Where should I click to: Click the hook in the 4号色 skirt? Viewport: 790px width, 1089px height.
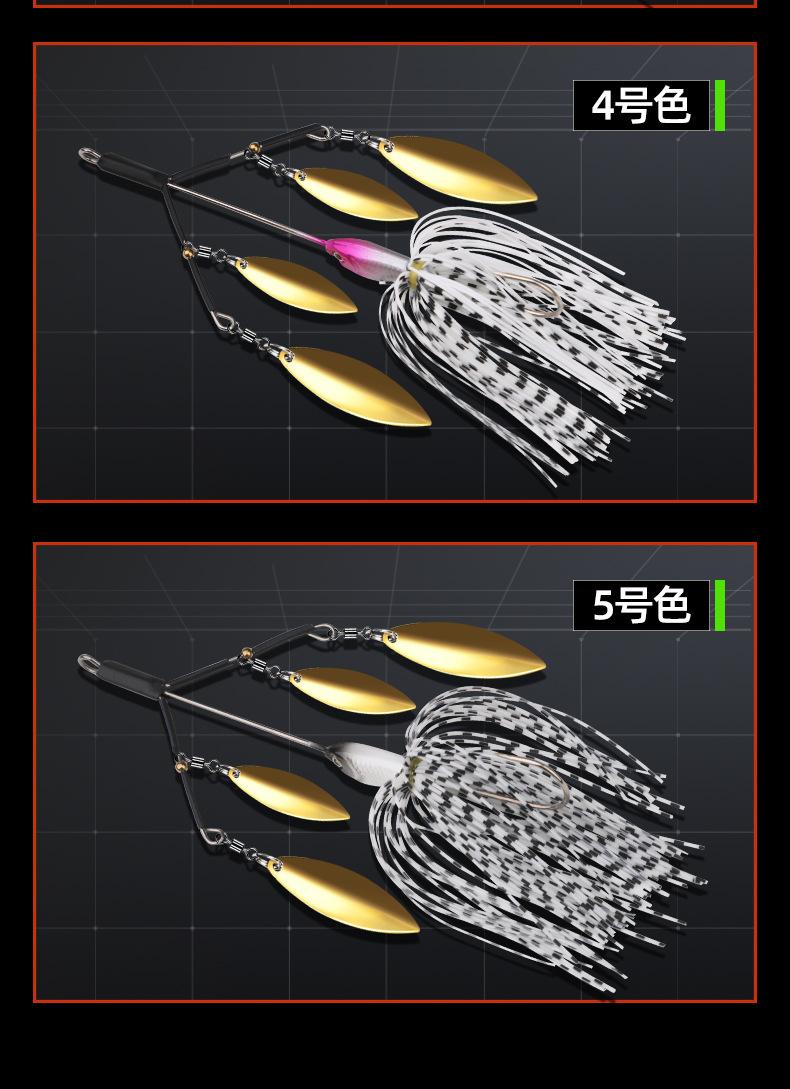point(531,297)
